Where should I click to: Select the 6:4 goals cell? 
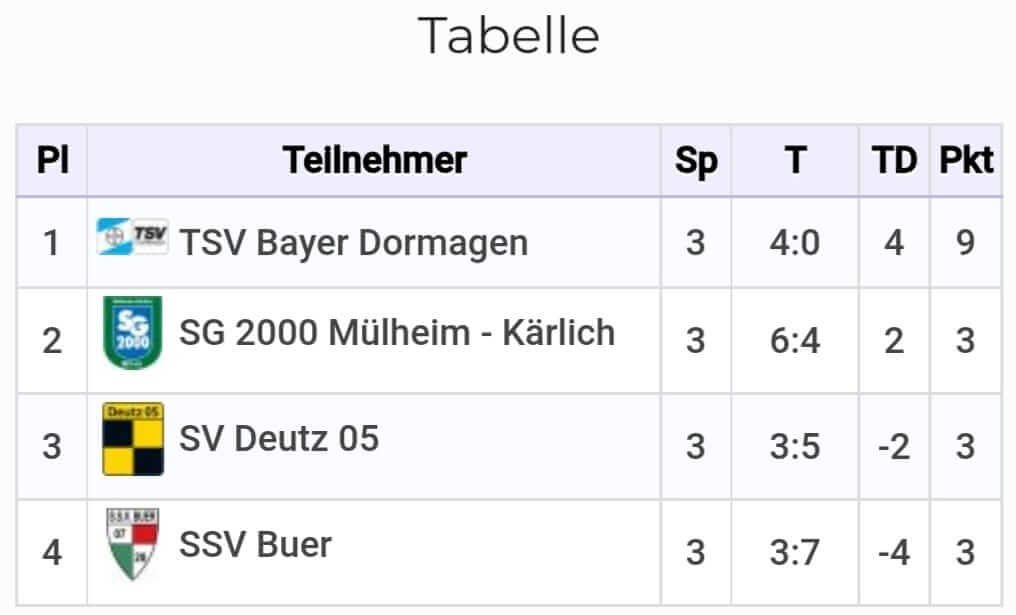pyautogui.click(x=795, y=341)
